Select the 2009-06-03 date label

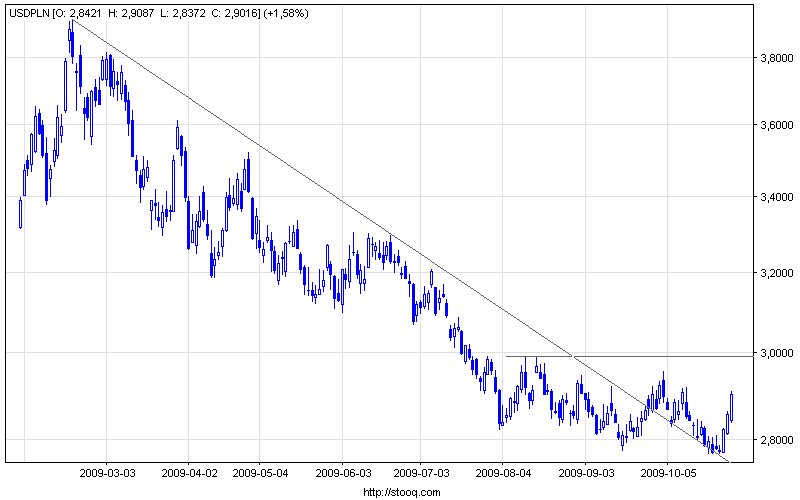pos(343,473)
